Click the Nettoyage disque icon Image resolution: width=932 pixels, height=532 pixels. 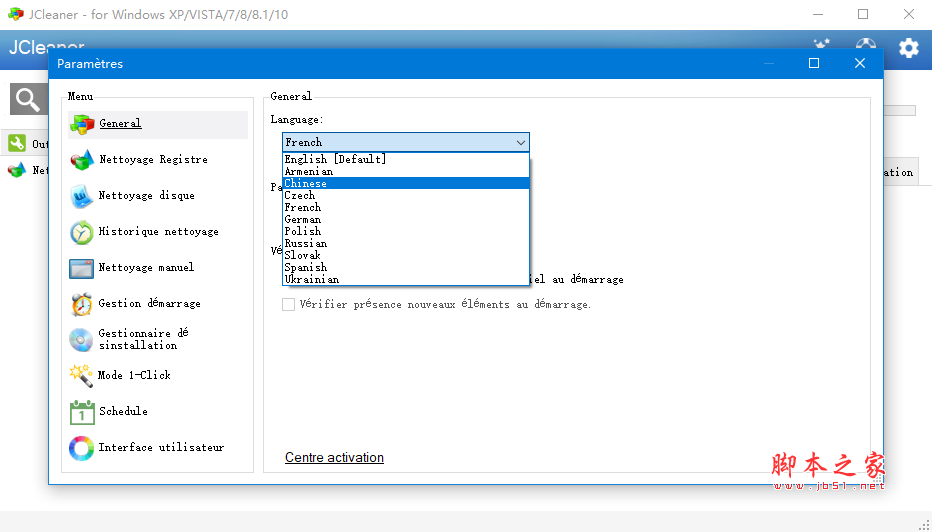click(82, 196)
